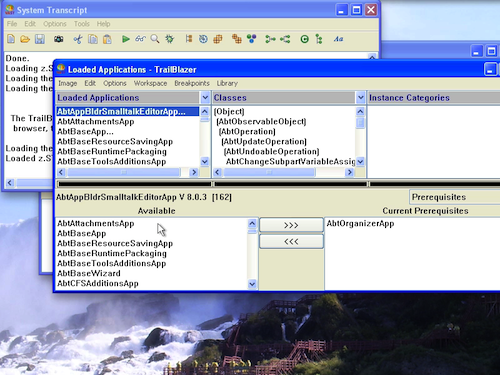
Task: Open Help menu in System Transcript
Action: coord(103,24)
